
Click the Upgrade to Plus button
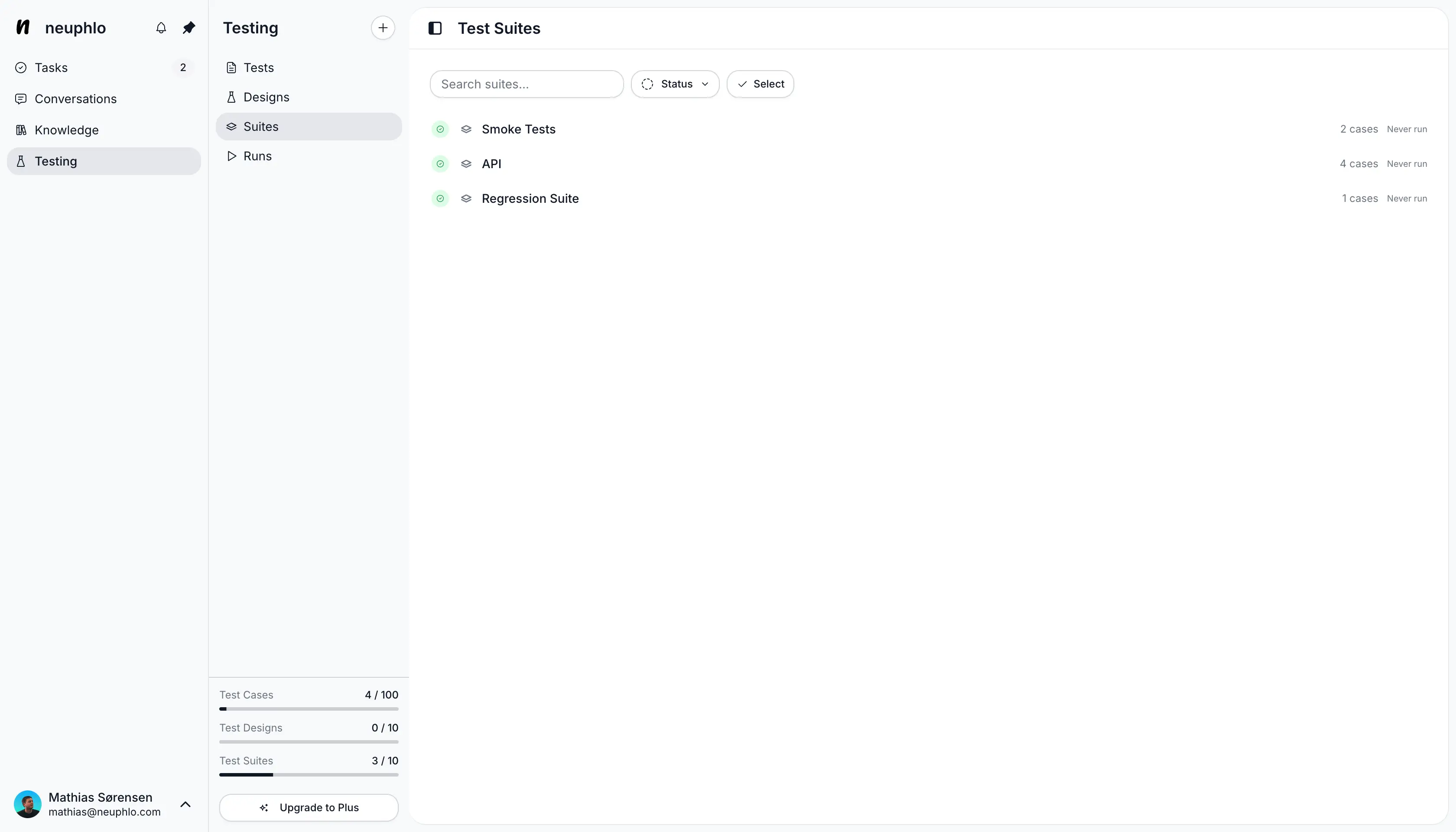[x=309, y=807]
